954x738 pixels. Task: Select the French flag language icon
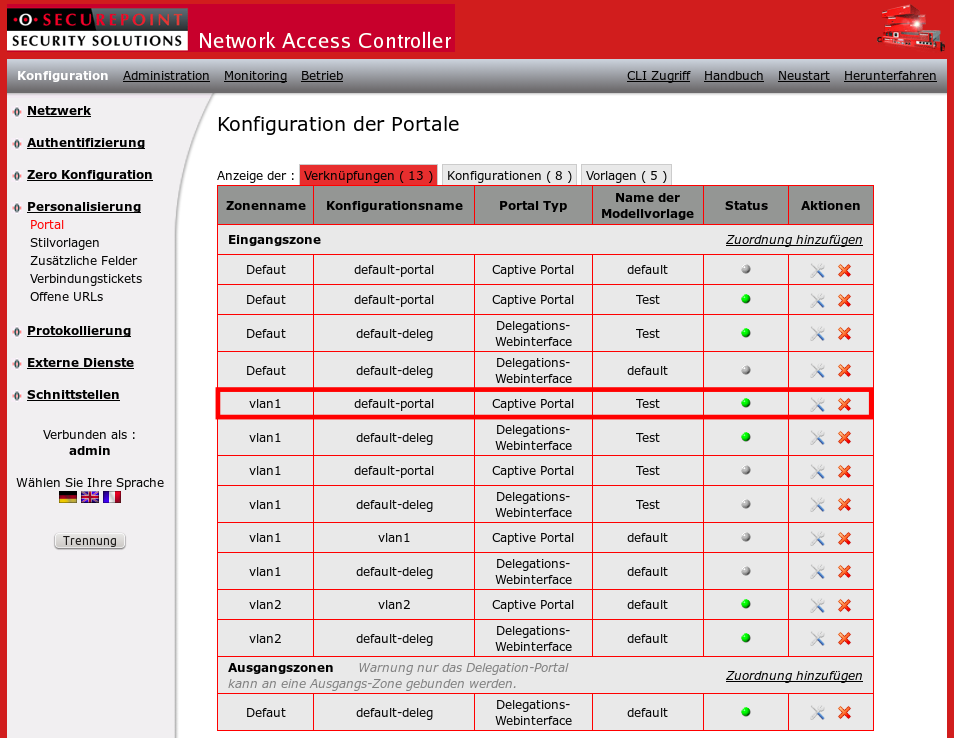[111, 496]
